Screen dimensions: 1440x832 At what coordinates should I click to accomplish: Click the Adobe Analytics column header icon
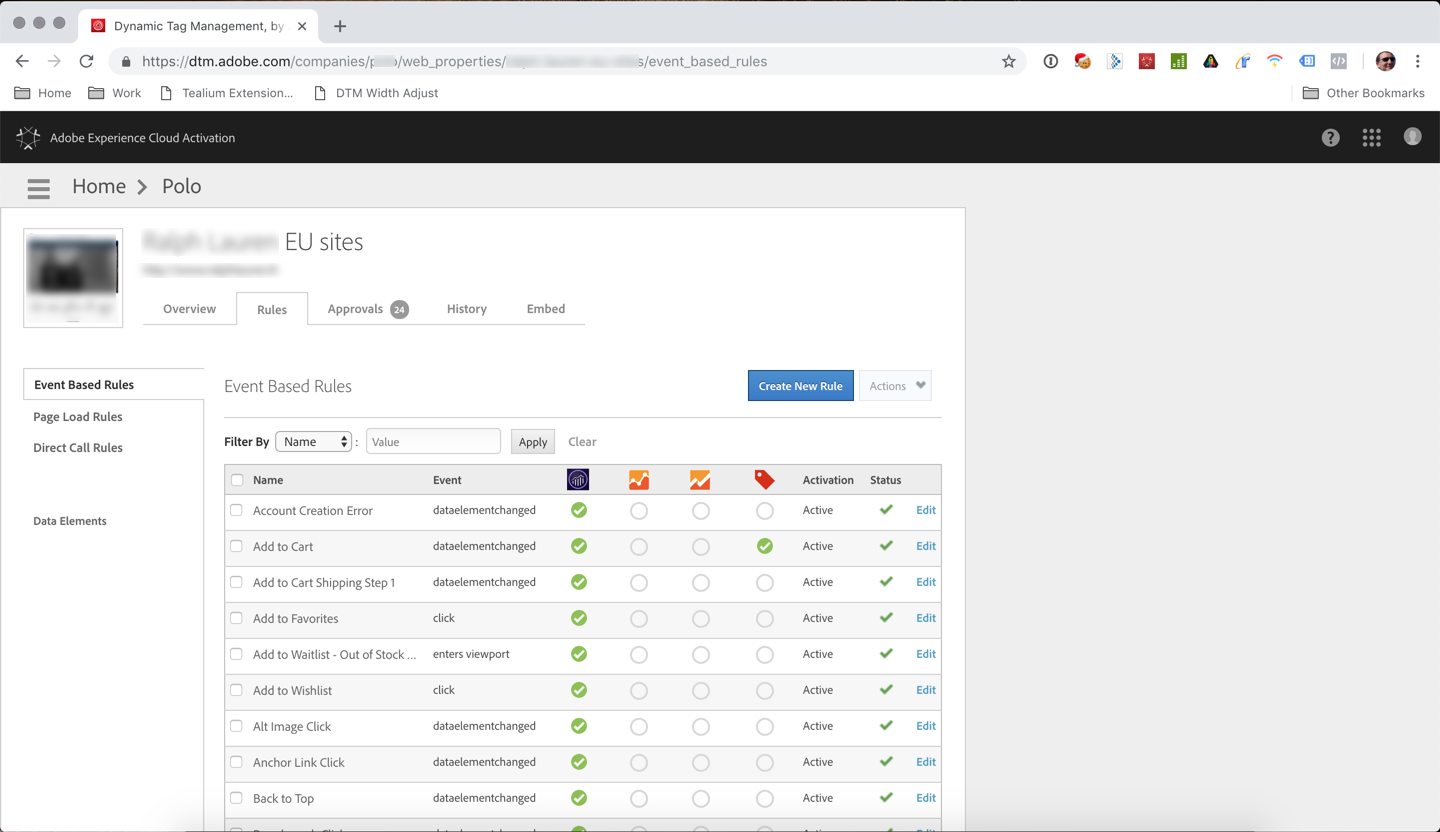578,480
